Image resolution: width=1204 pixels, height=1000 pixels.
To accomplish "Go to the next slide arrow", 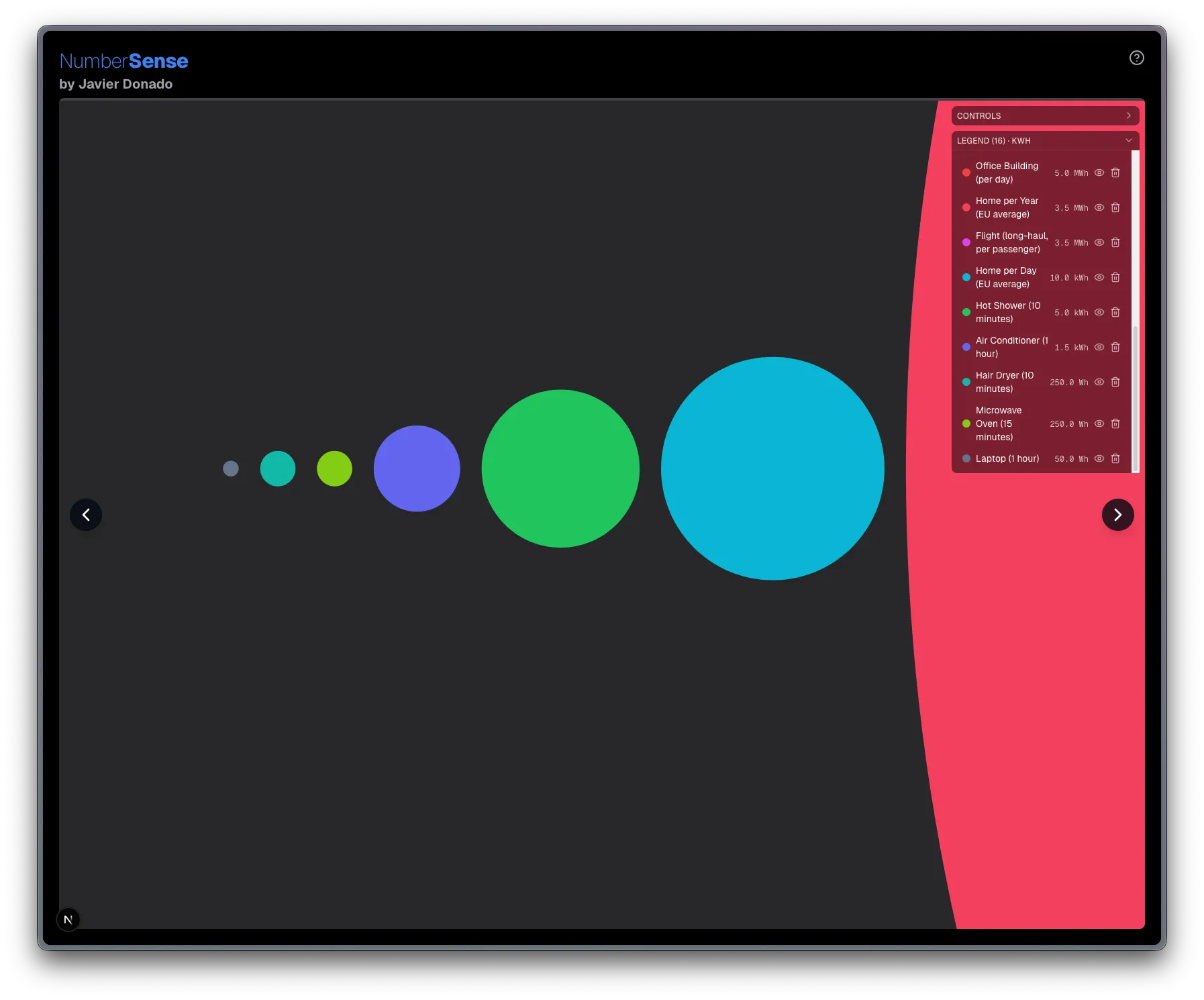I will tap(1117, 515).
